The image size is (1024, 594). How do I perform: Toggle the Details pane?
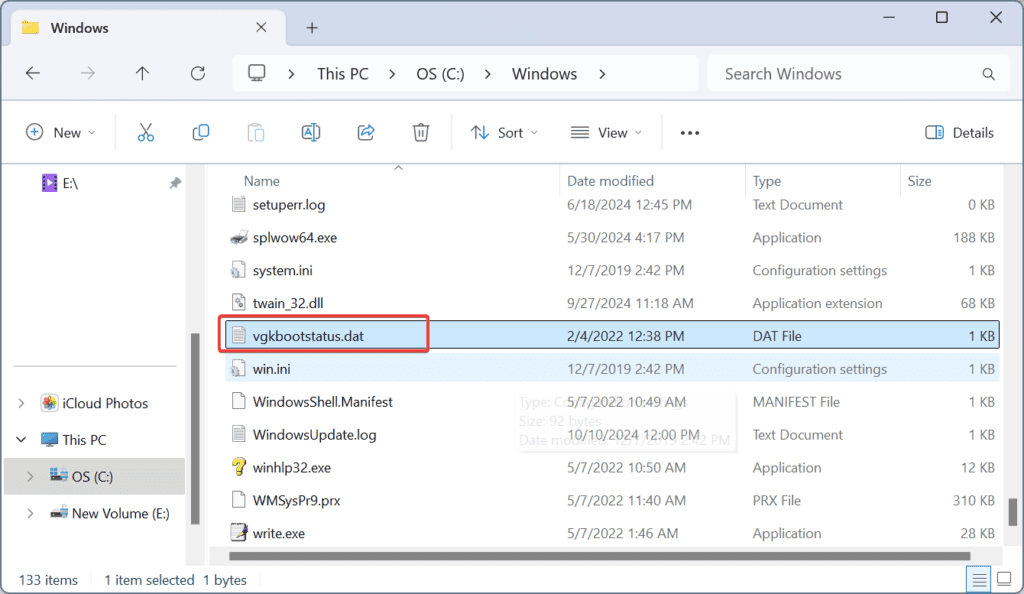tap(959, 133)
